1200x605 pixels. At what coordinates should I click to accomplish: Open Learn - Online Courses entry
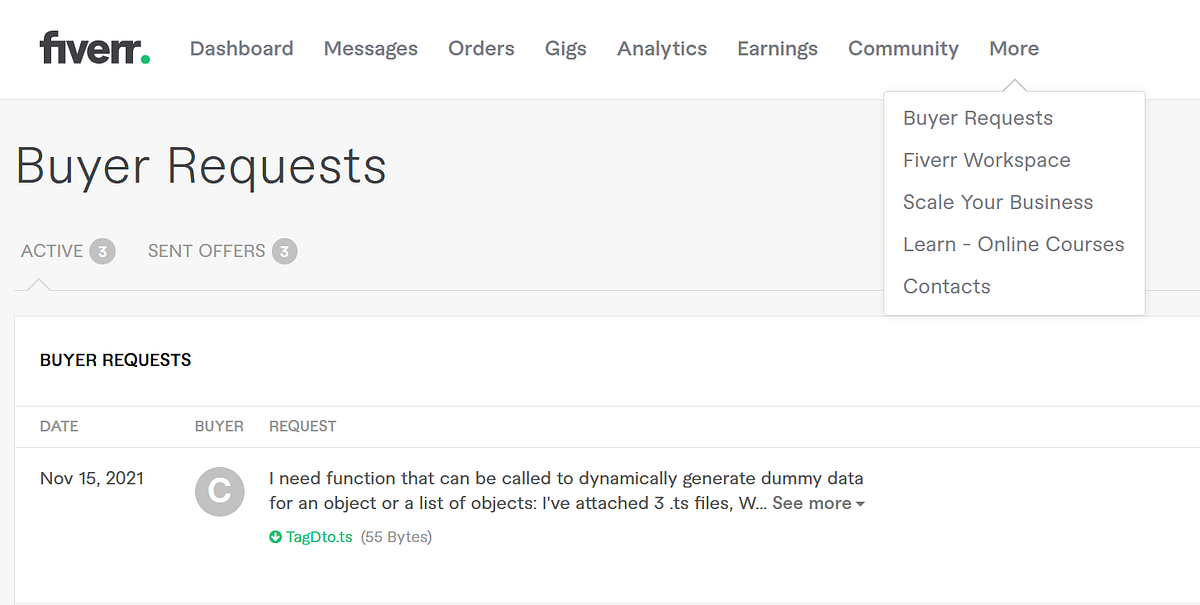point(1013,244)
